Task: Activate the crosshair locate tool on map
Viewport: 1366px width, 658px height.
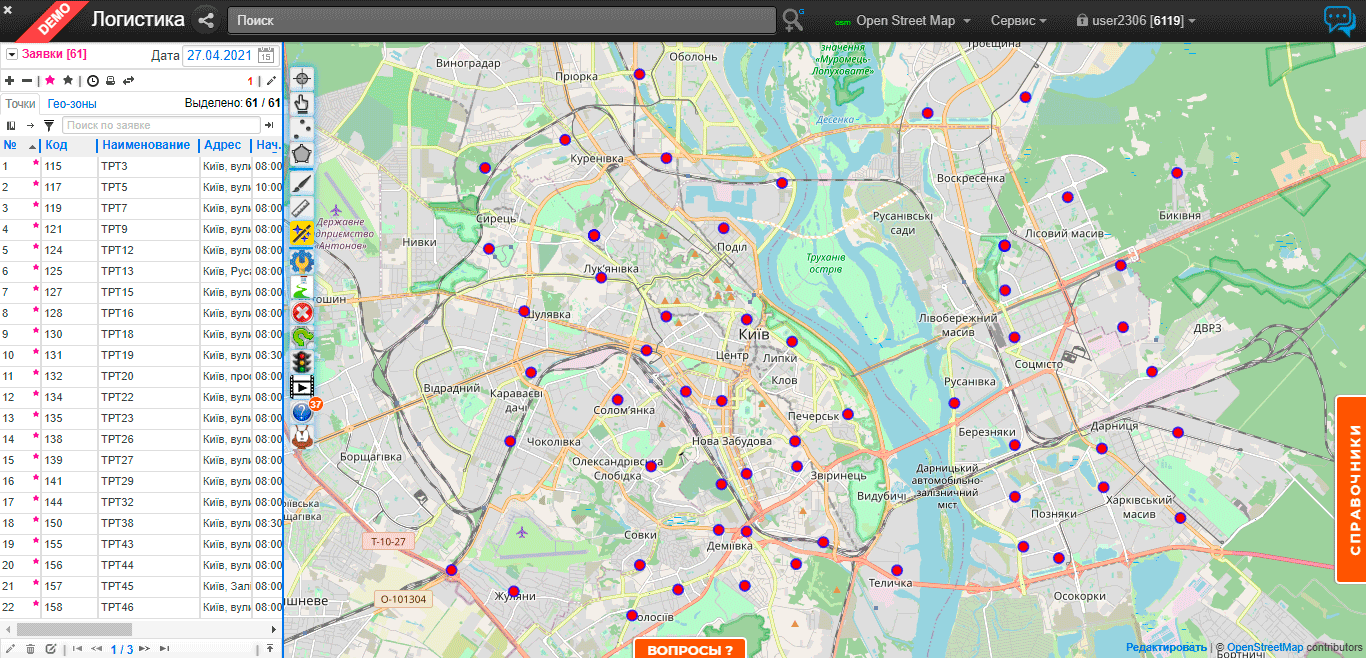Action: pos(301,78)
